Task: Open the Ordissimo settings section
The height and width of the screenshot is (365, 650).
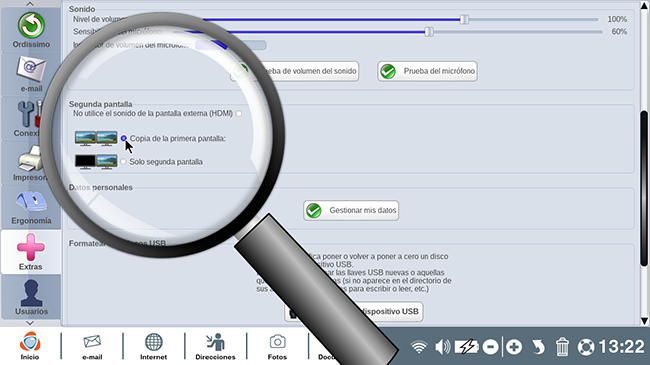Action: pos(31,30)
